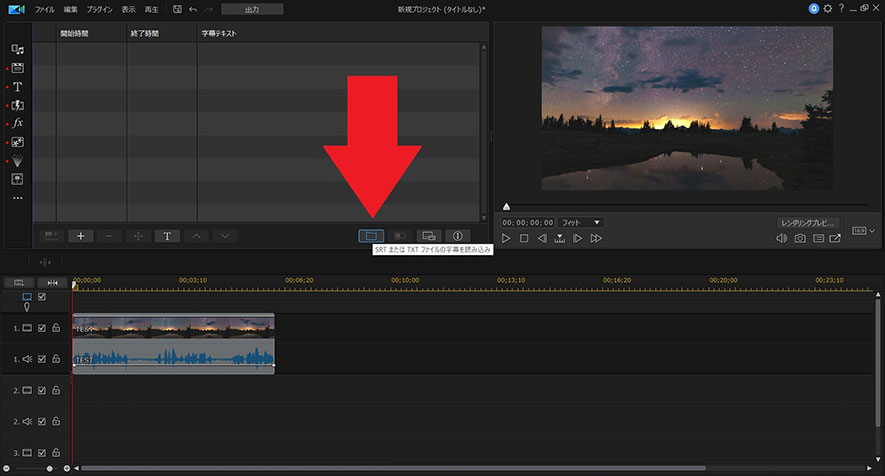Screen dimensions: 885x476
Task: Click the 出力 produce button
Action: [252, 10]
